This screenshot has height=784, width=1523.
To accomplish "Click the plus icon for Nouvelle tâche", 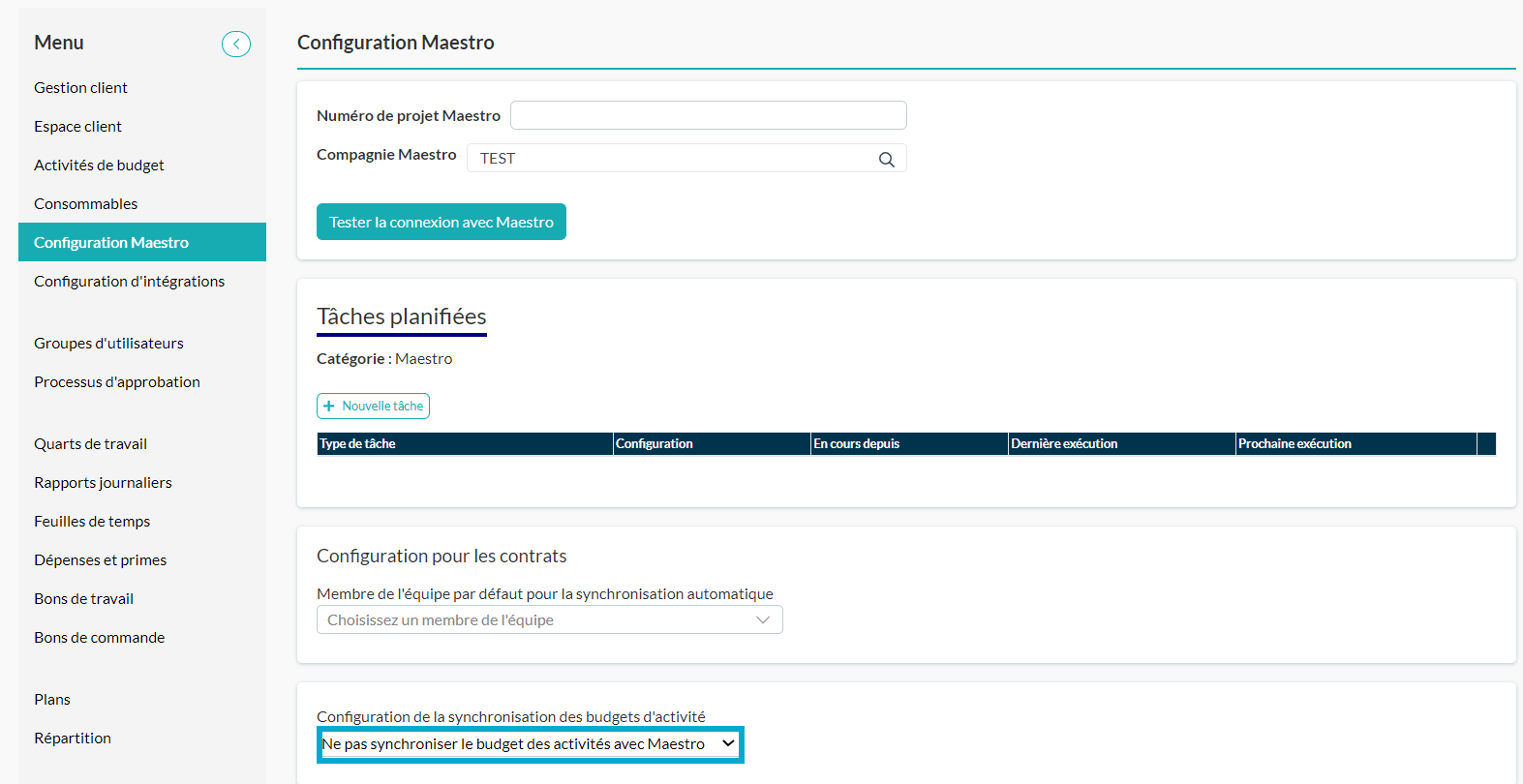I will pyautogui.click(x=329, y=407).
